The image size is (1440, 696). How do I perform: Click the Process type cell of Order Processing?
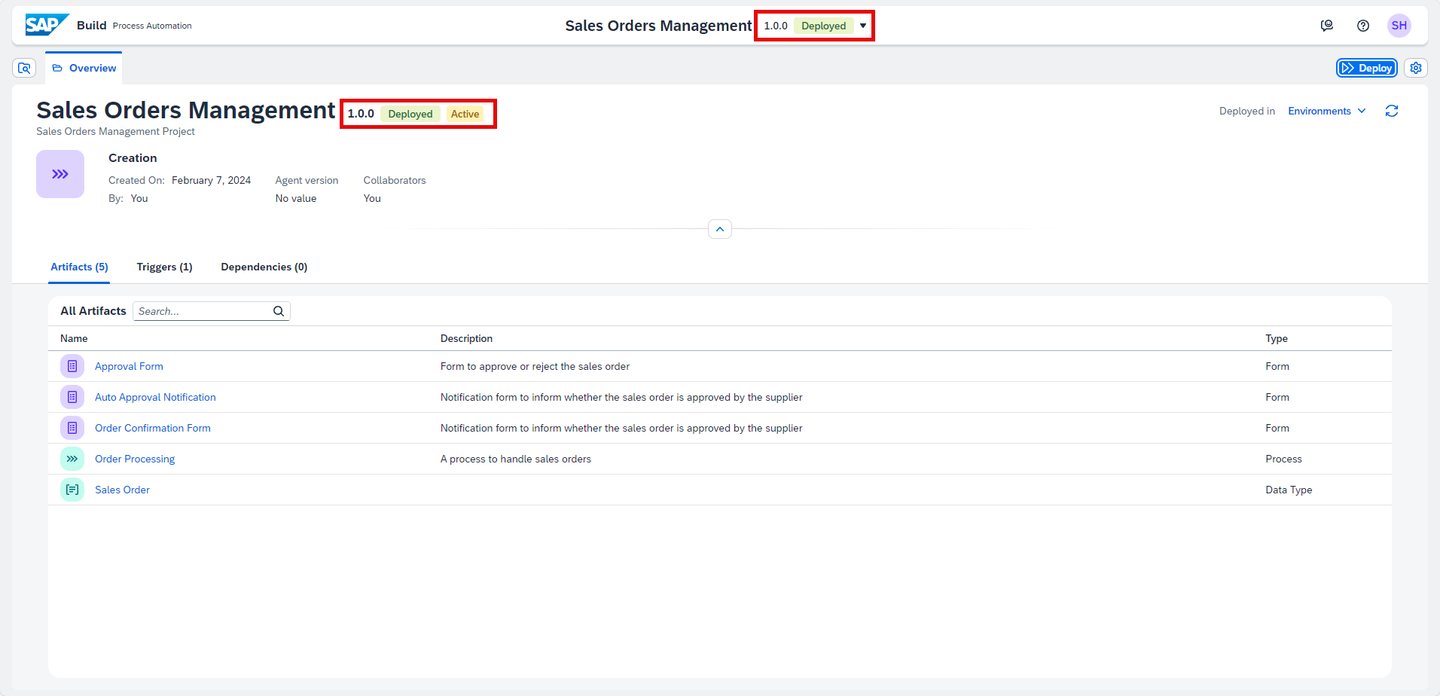[1284, 459]
